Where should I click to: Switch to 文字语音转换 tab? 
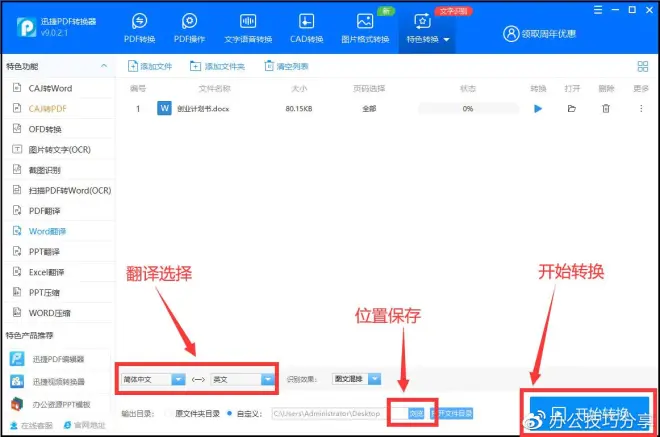(x=248, y=28)
